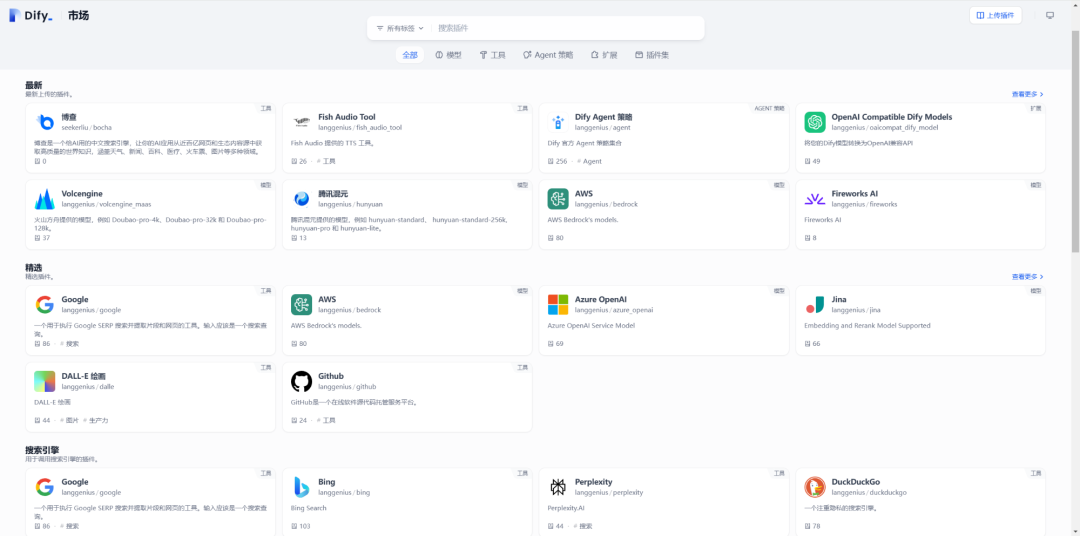The image size is (1080, 536).
Task: Click the 'seekerliu / bocha' author text
Action: [86, 127]
